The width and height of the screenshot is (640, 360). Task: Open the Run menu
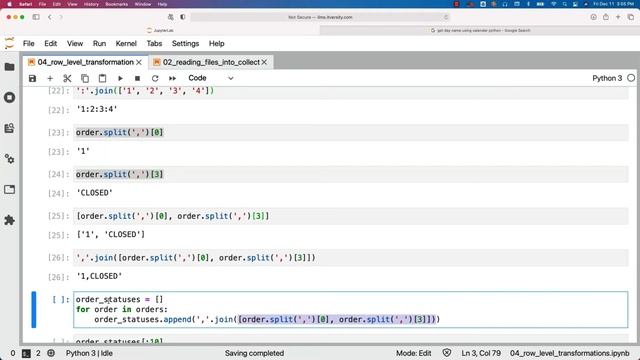[x=99, y=44]
